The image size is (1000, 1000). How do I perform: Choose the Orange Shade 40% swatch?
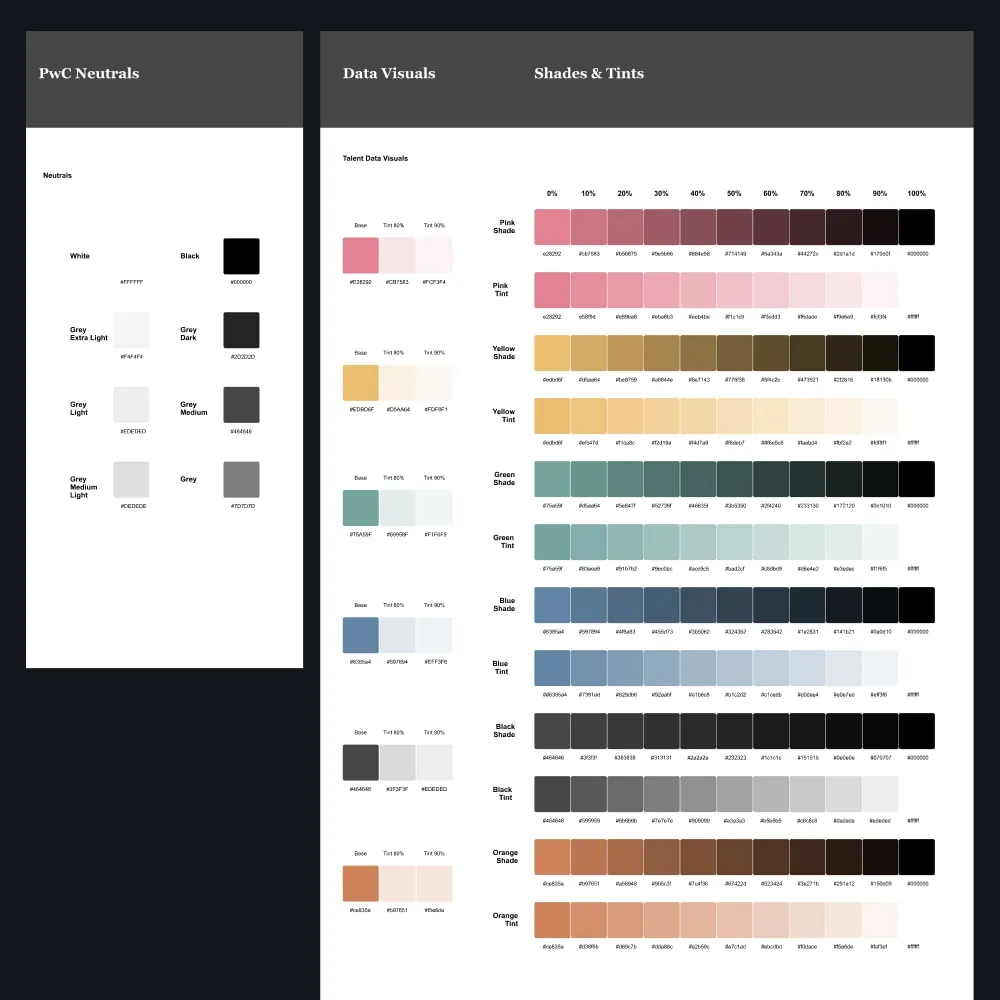(698, 857)
